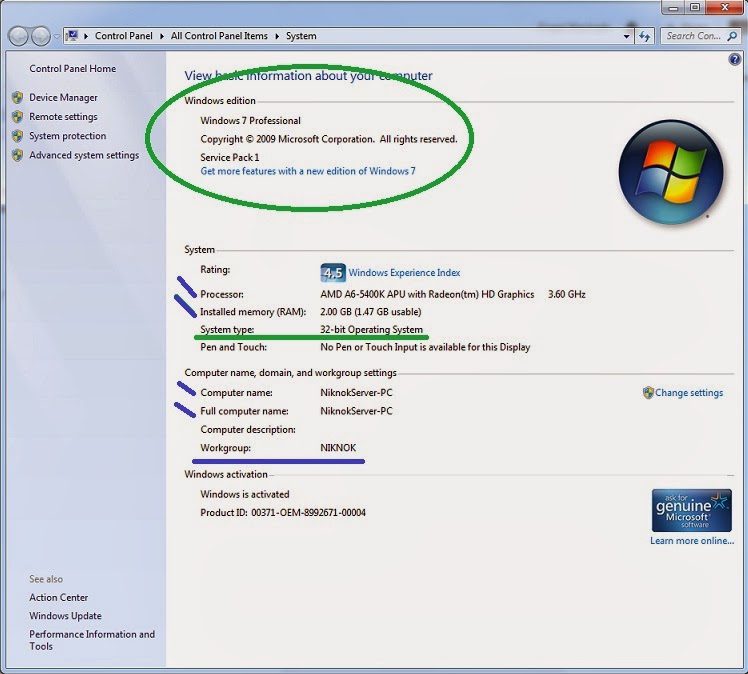
Task: Click the shield icon beside Remote settings
Action: tap(17, 117)
